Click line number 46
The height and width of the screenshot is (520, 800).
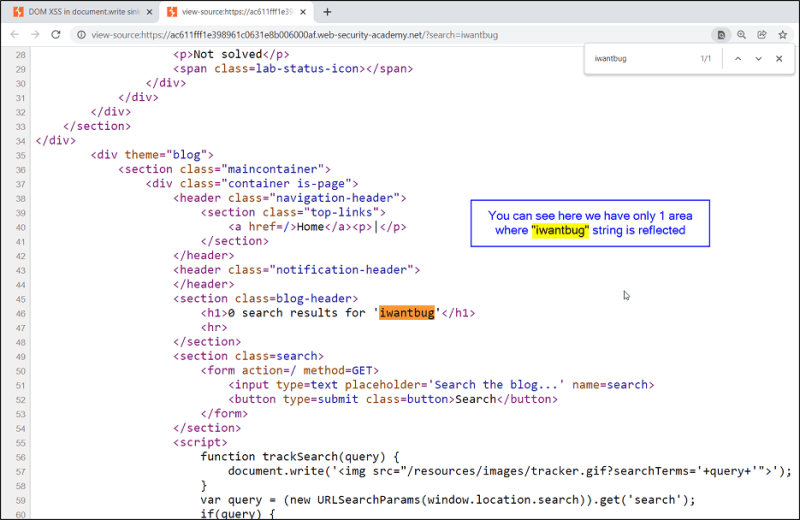[x=20, y=313]
